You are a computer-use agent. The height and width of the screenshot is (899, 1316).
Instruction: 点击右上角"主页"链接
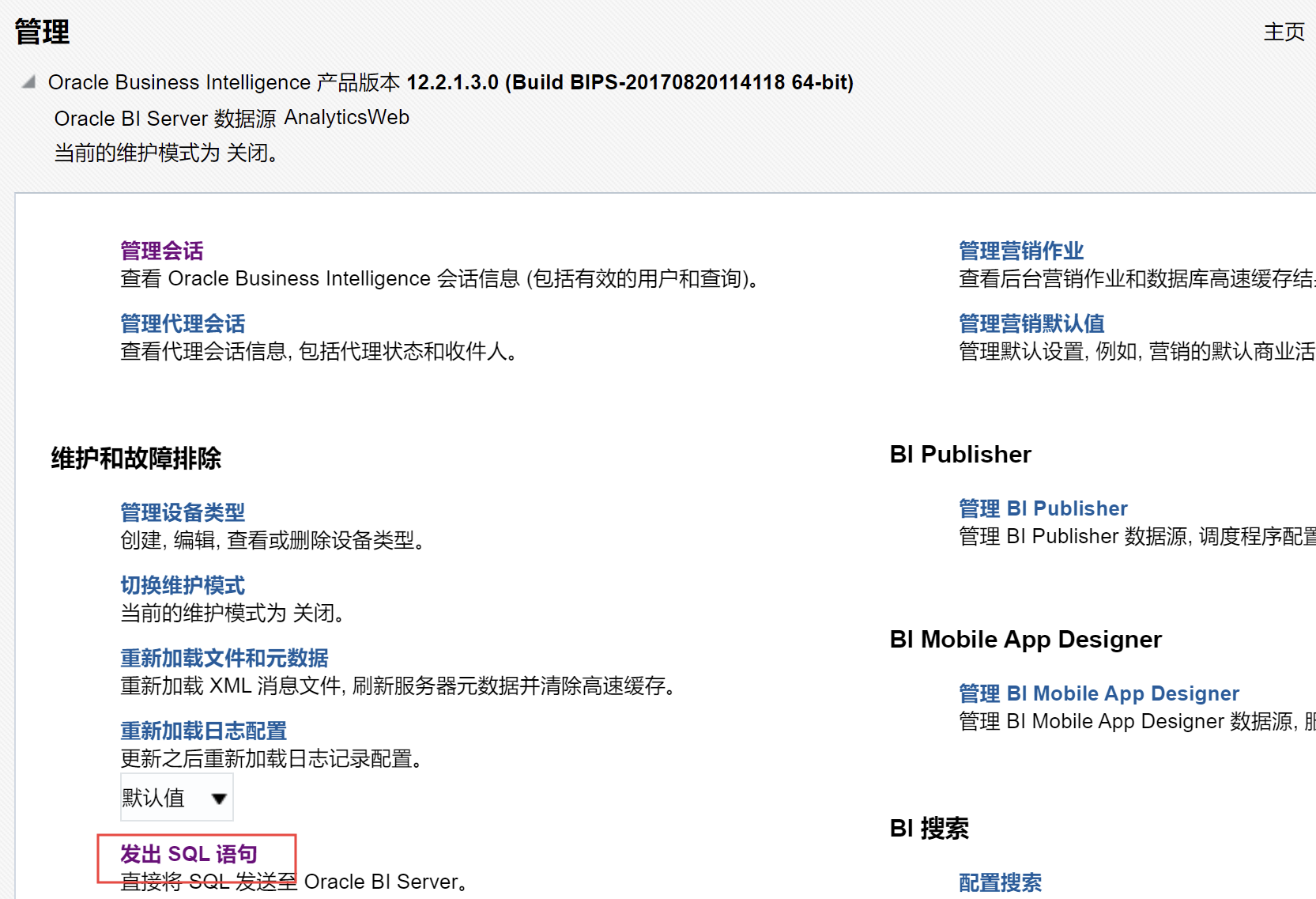point(1284,33)
